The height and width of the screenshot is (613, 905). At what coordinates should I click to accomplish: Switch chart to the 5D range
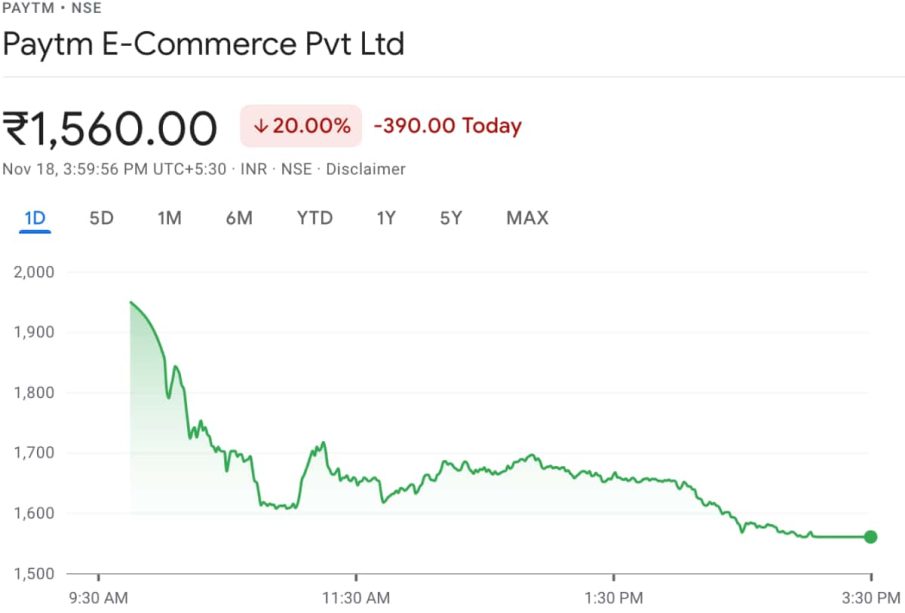pyautogui.click(x=101, y=218)
